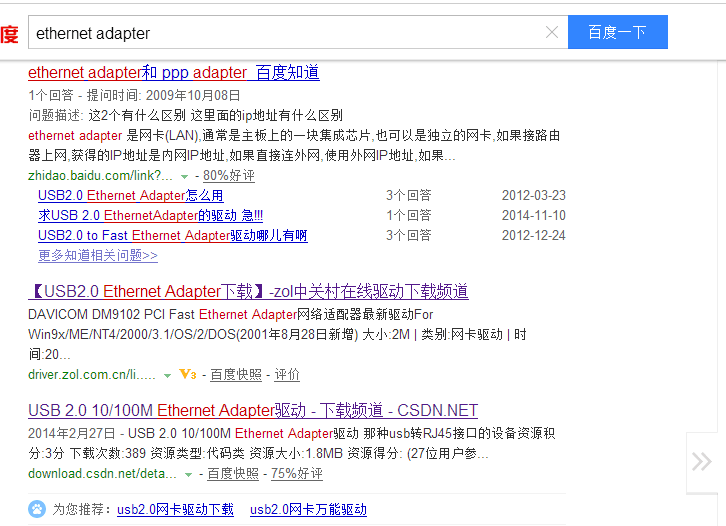The height and width of the screenshot is (526, 726).
Task: Click the V3 credibility badge icon
Action: [x=187, y=375]
